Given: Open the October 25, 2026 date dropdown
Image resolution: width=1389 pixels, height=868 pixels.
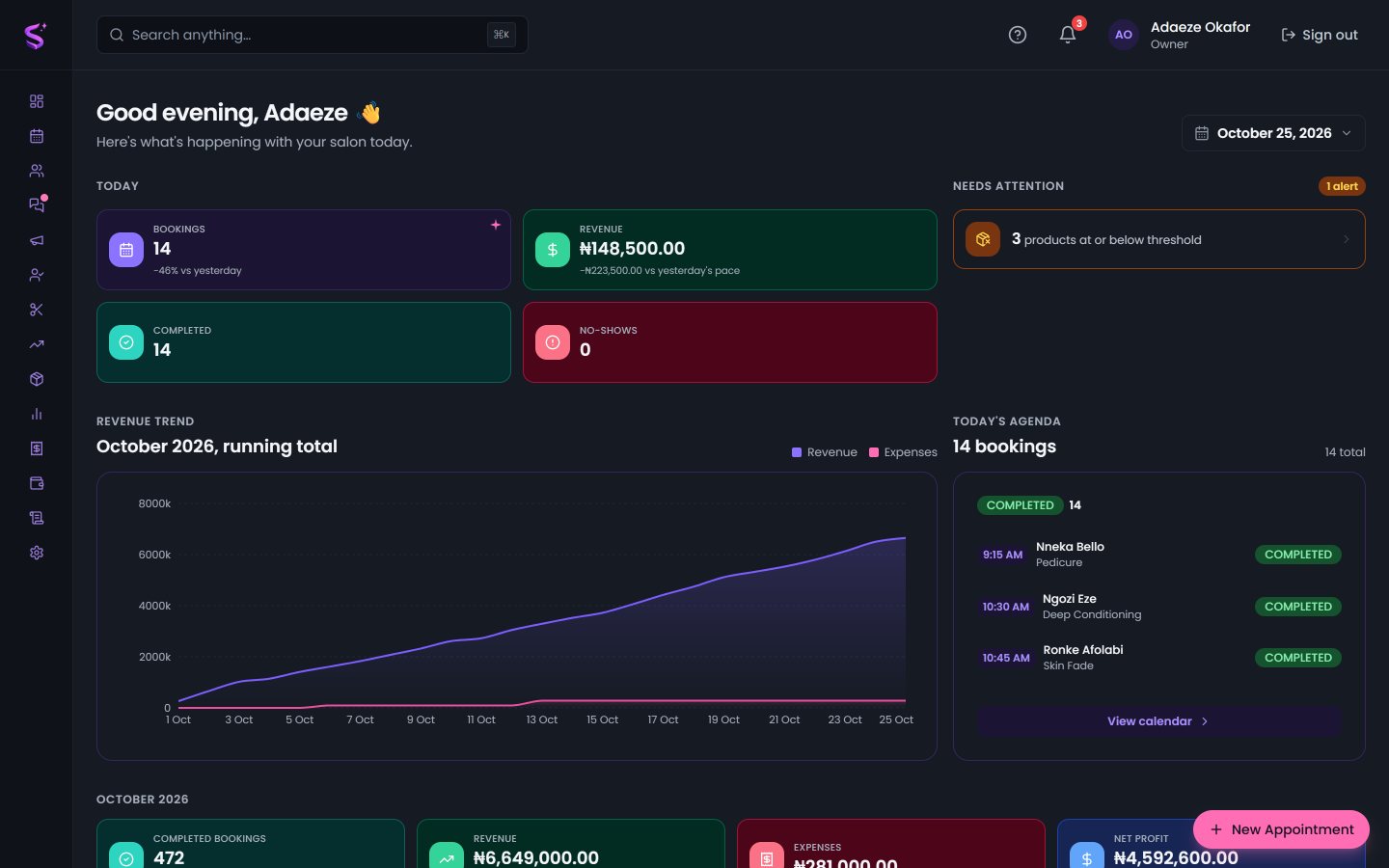Looking at the screenshot, I should (x=1273, y=133).
